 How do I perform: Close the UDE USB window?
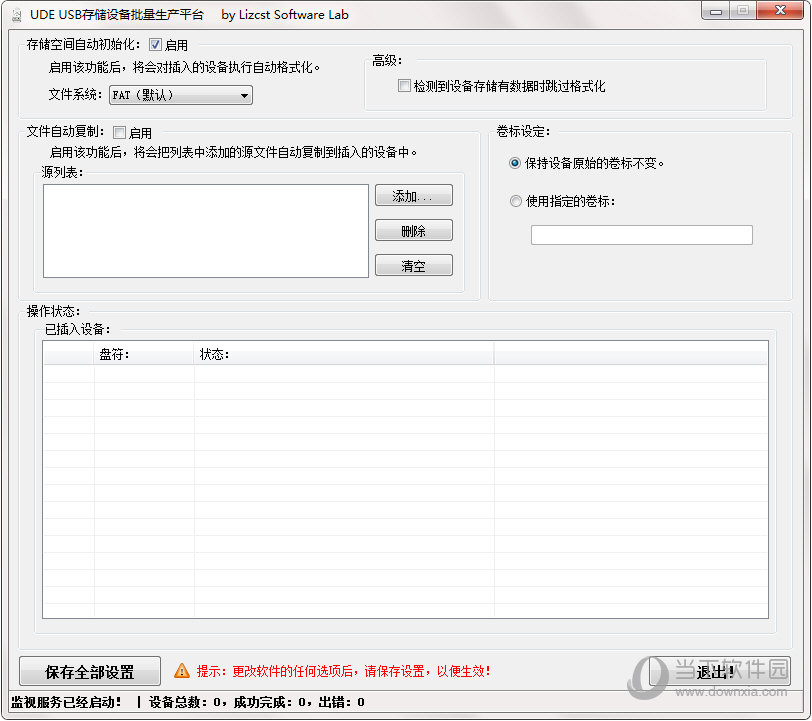pyautogui.click(x=780, y=10)
